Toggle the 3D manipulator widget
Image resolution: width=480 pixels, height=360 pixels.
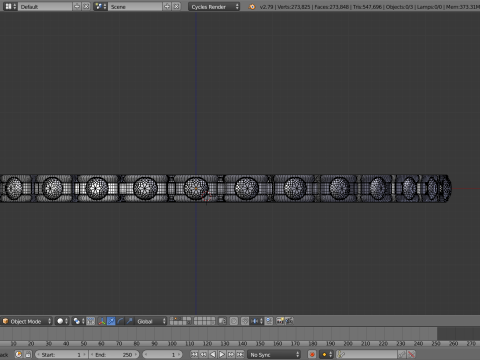coord(102,321)
